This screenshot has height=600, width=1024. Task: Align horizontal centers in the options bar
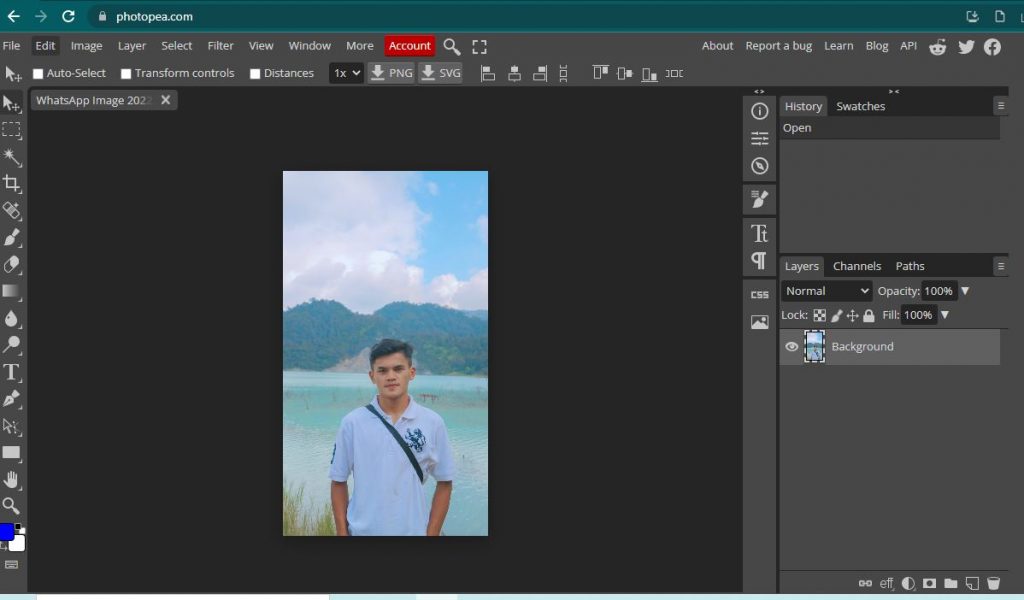pyautogui.click(x=515, y=73)
